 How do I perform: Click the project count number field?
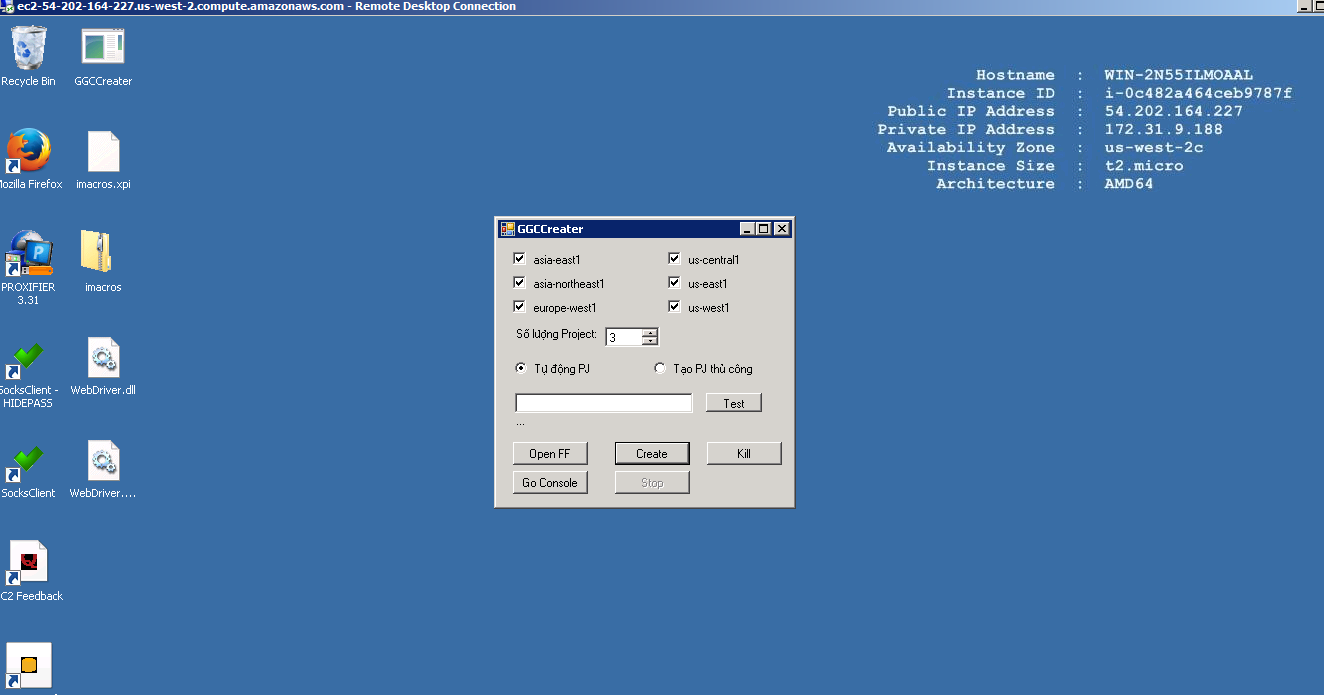pyautogui.click(x=624, y=337)
